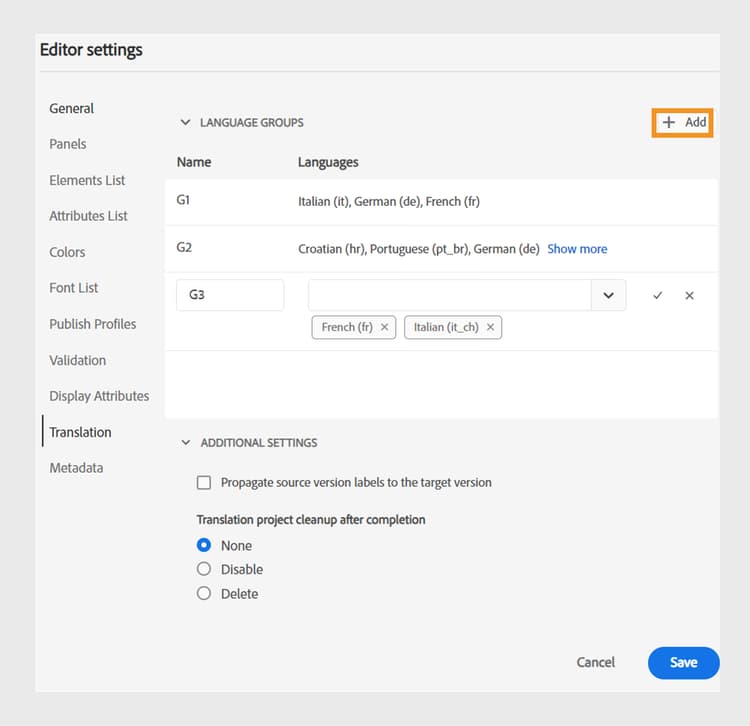Open the General settings tab

[x=72, y=108]
